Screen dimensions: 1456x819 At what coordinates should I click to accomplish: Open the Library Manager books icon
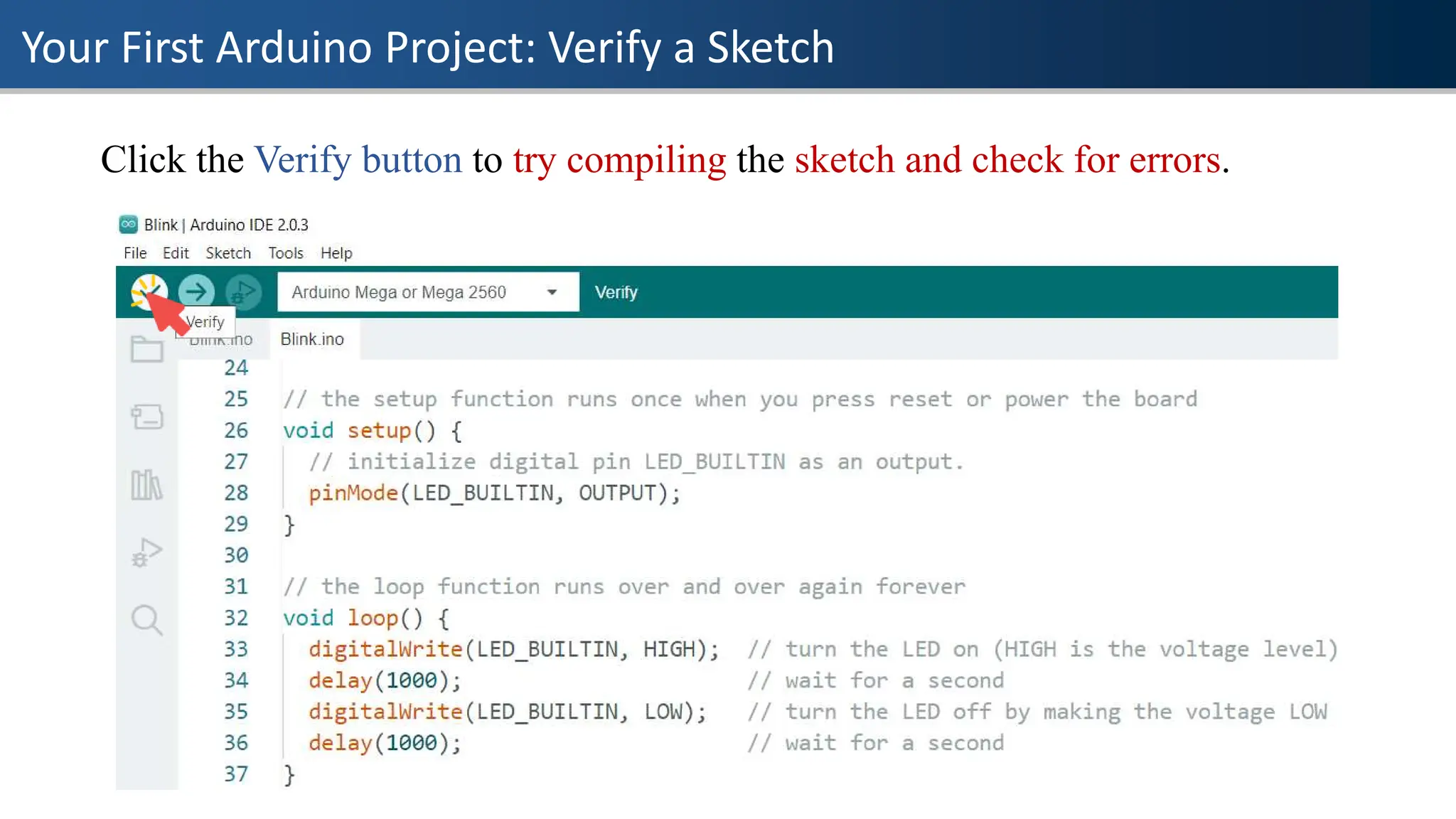click(x=147, y=485)
